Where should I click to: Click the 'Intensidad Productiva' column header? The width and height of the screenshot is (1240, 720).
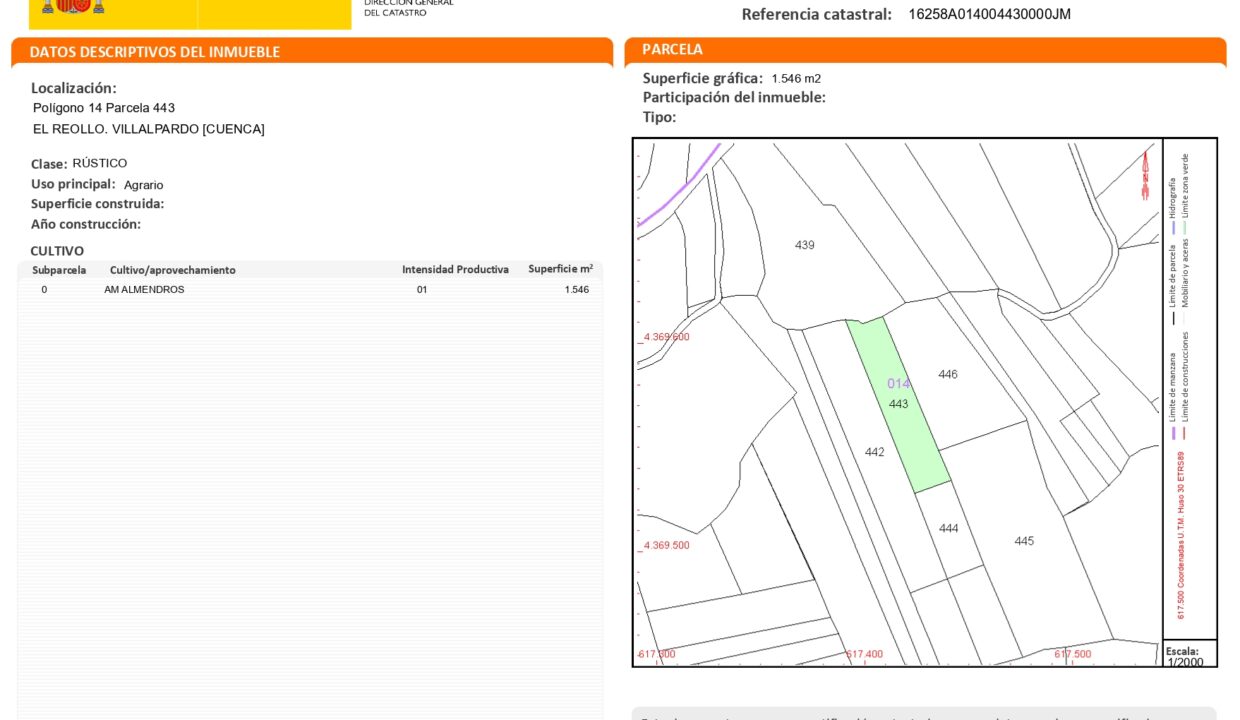point(455,270)
